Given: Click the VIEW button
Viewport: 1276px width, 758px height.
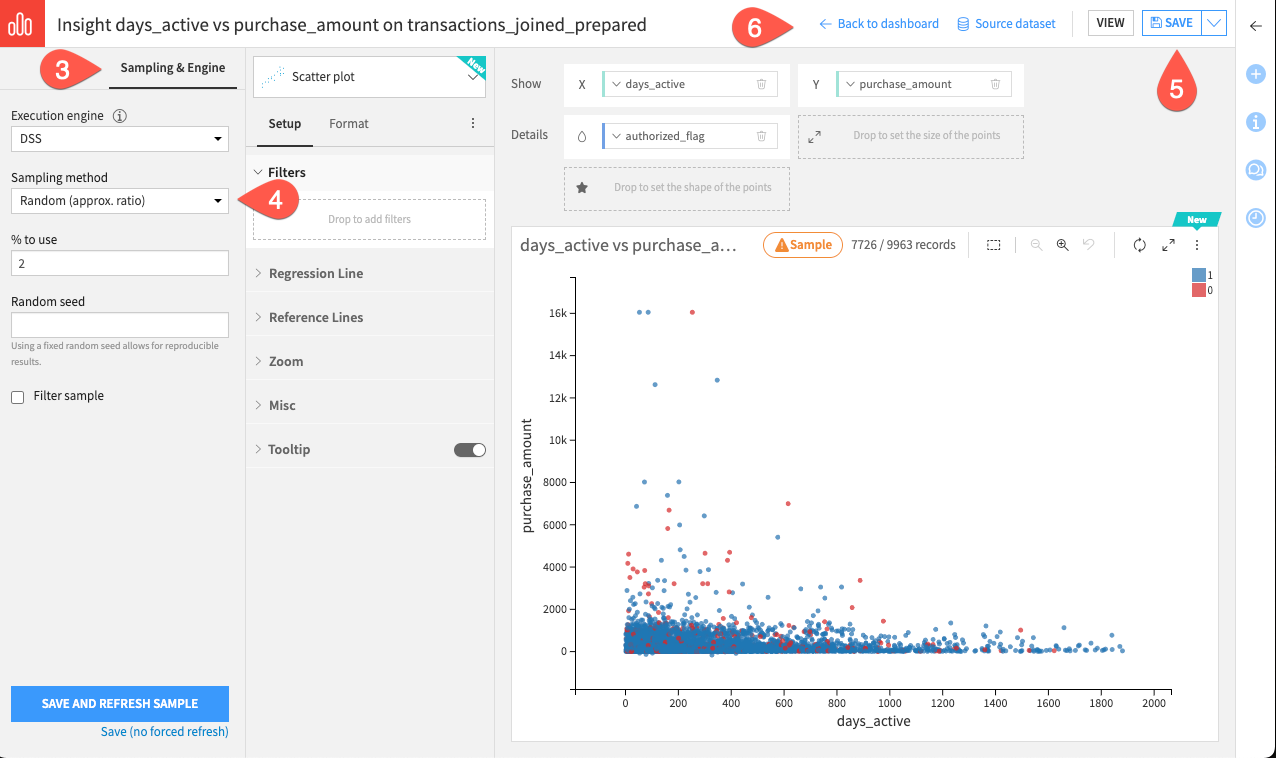Looking at the screenshot, I should tap(1110, 23).
